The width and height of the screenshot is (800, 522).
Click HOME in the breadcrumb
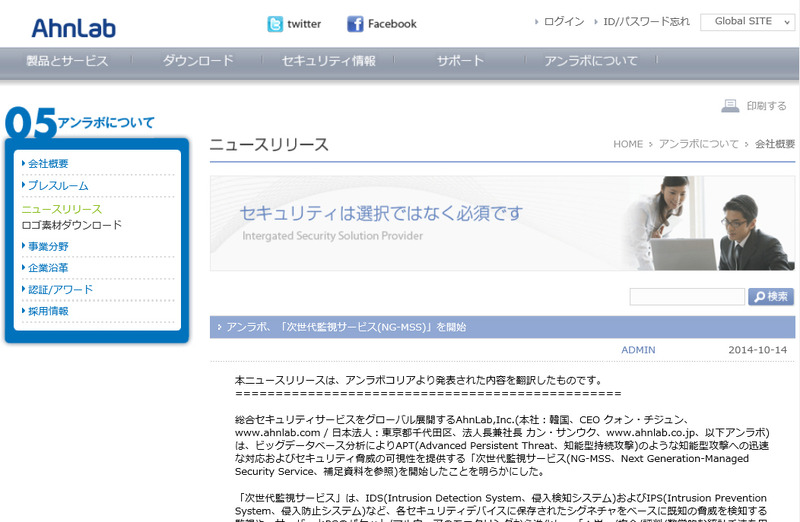(627, 144)
